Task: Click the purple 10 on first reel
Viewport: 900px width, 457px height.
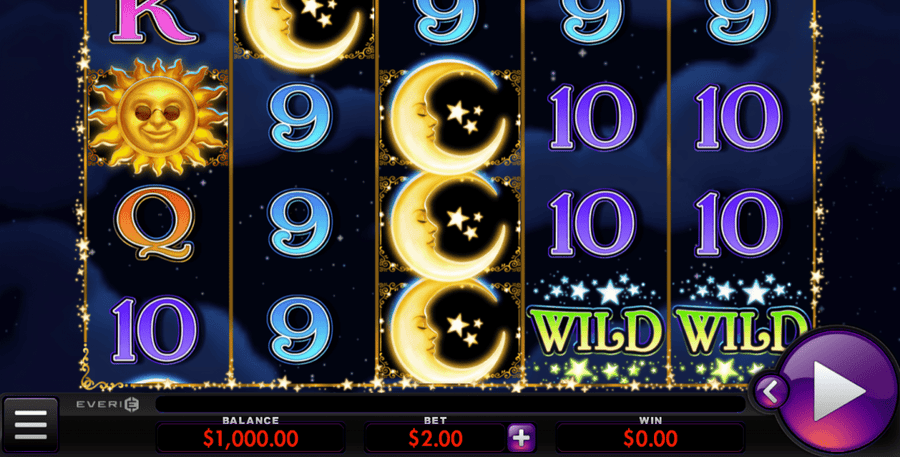Action: 154,330
